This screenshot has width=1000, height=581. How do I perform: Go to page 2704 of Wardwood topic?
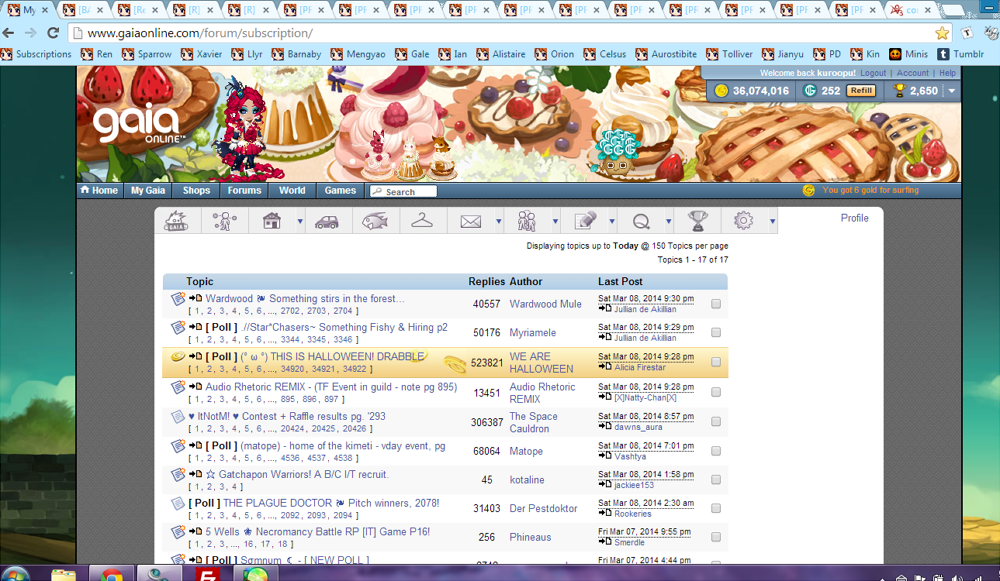tap(342, 311)
